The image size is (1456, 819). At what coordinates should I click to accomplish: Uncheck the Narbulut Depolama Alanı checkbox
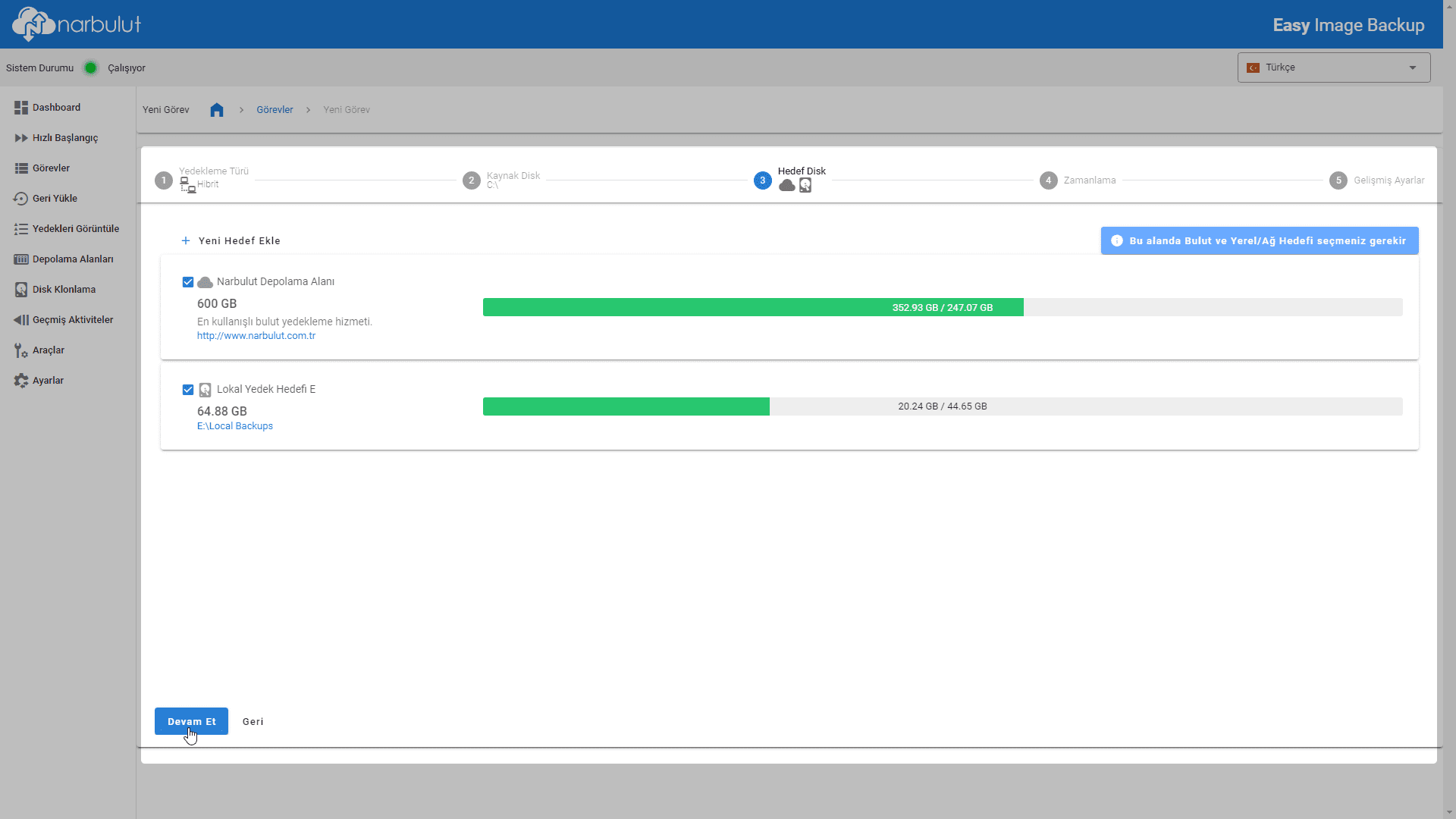(x=188, y=282)
